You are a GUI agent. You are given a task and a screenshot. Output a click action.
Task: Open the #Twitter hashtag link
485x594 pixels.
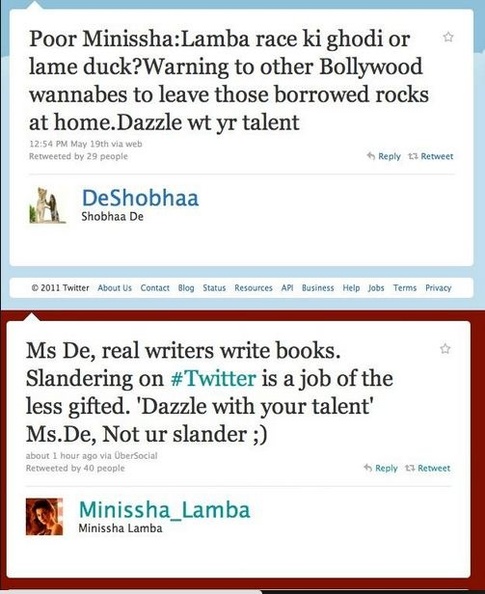coord(213,378)
